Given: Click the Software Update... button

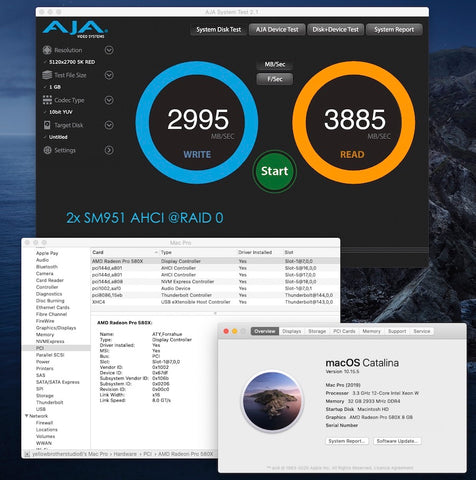Looking at the screenshot, I should (397, 441).
